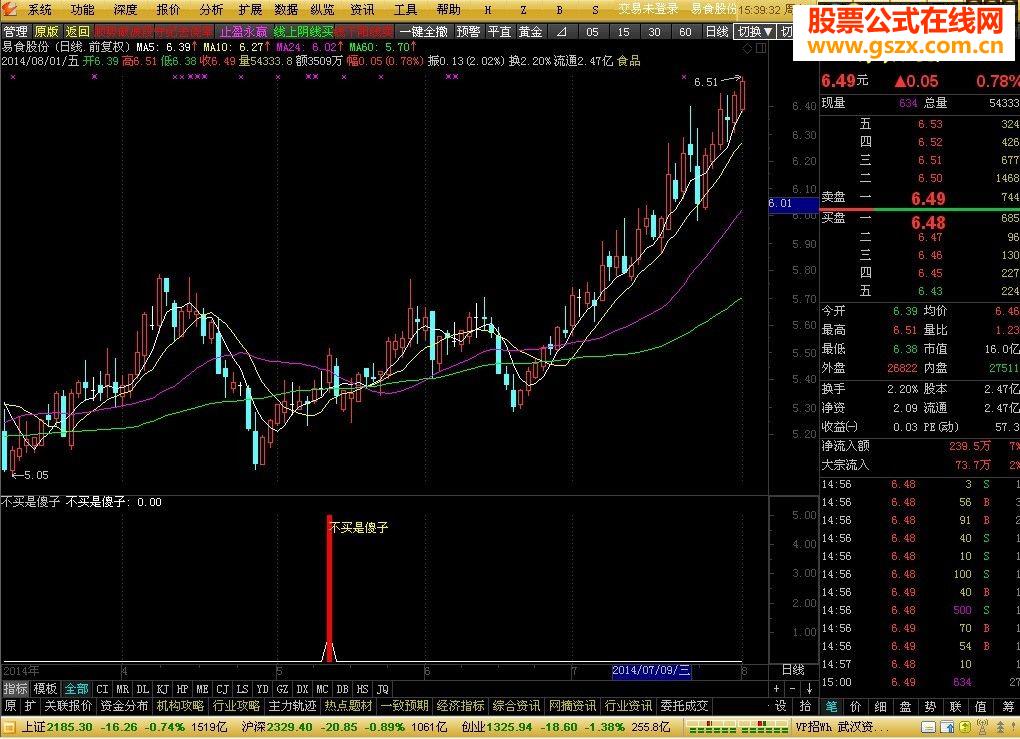Screen dimensions: 1020x739
Task: Open the 功能 menu
Action: tap(83, 10)
